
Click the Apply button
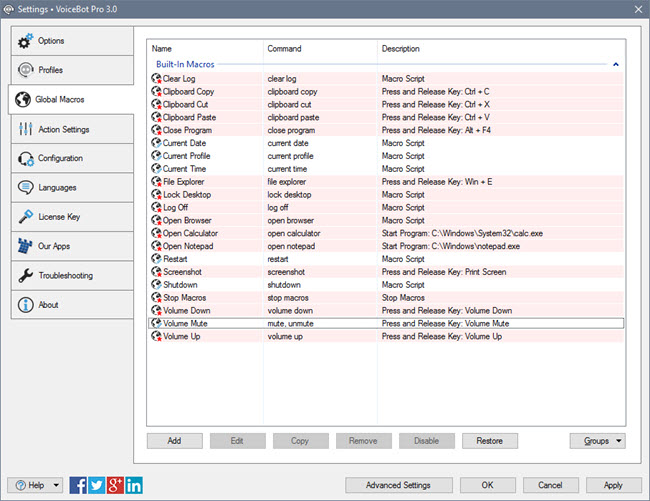click(614, 485)
